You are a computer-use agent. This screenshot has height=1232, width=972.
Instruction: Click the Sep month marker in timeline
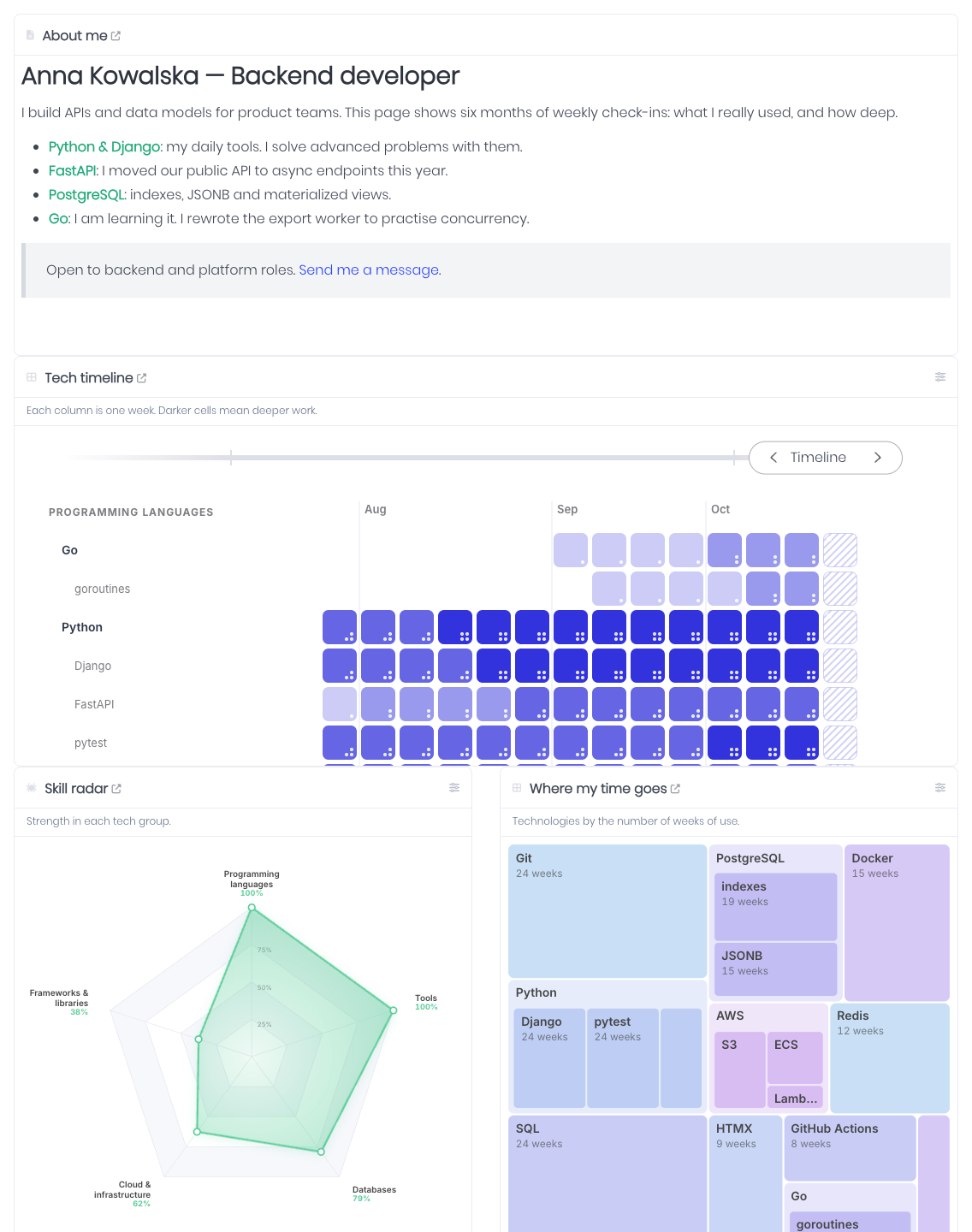tap(567, 509)
